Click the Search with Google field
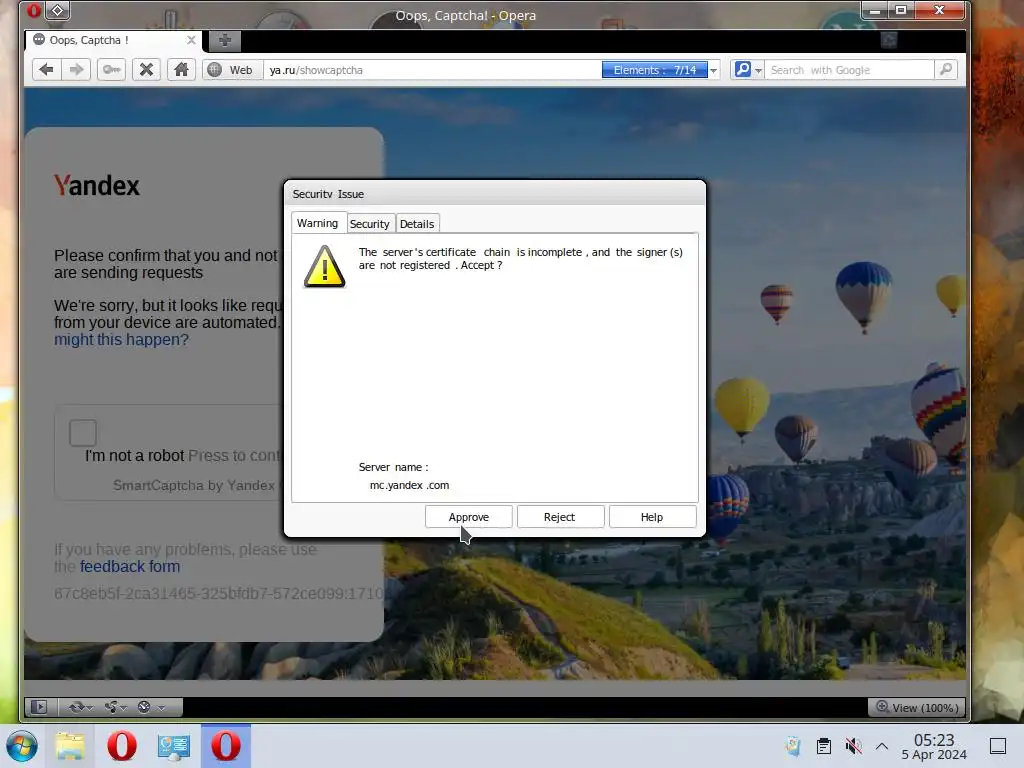The width and height of the screenshot is (1024, 768). click(x=849, y=70)
